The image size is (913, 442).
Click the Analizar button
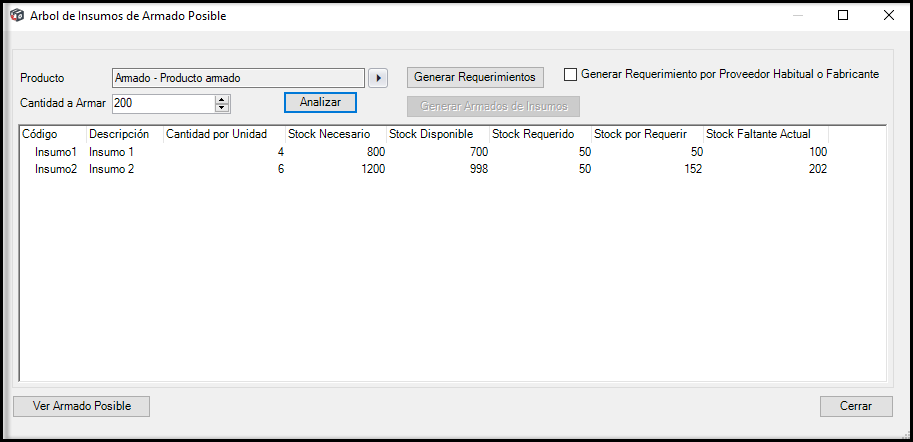click(320, 102)
